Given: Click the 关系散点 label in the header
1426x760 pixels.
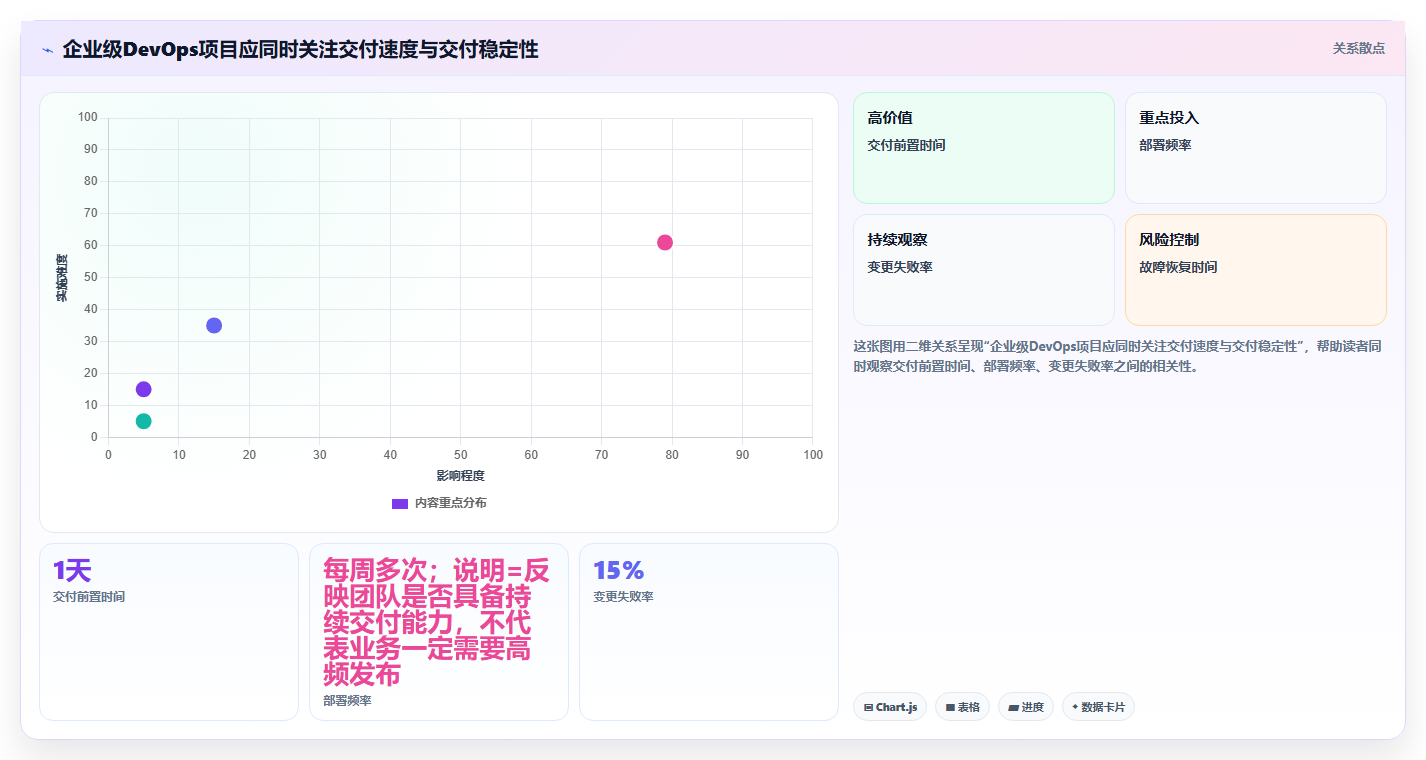Looking at the screenshot, I should pos(1358,48).
